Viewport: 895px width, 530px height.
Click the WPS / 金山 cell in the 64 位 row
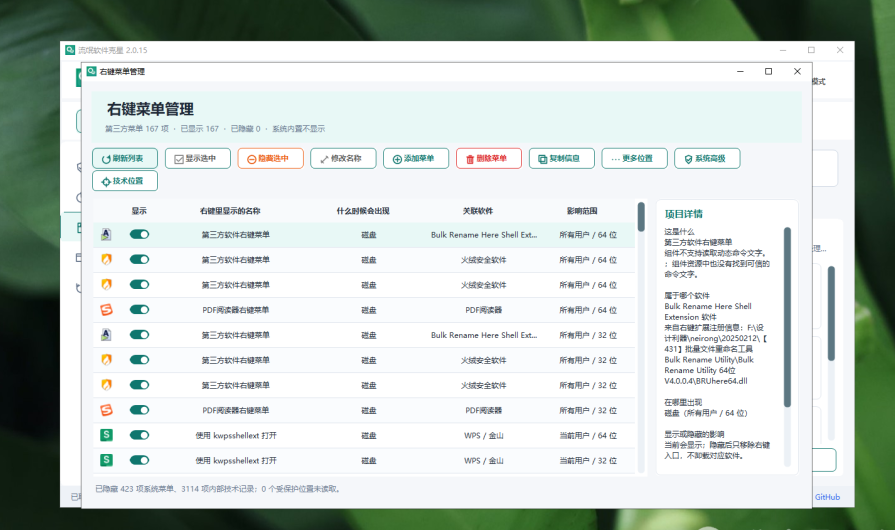483,435
